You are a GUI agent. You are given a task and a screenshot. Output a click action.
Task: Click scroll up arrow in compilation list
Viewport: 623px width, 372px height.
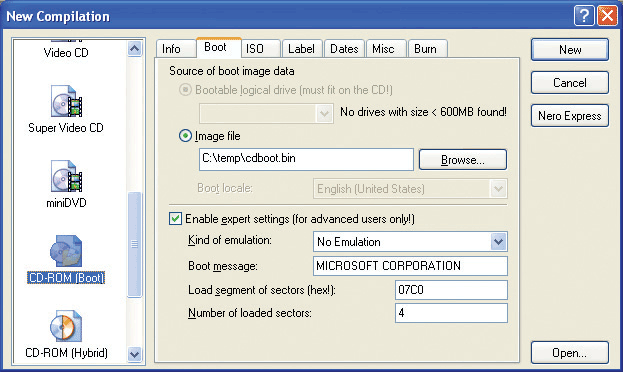click(x=135, y=49)
